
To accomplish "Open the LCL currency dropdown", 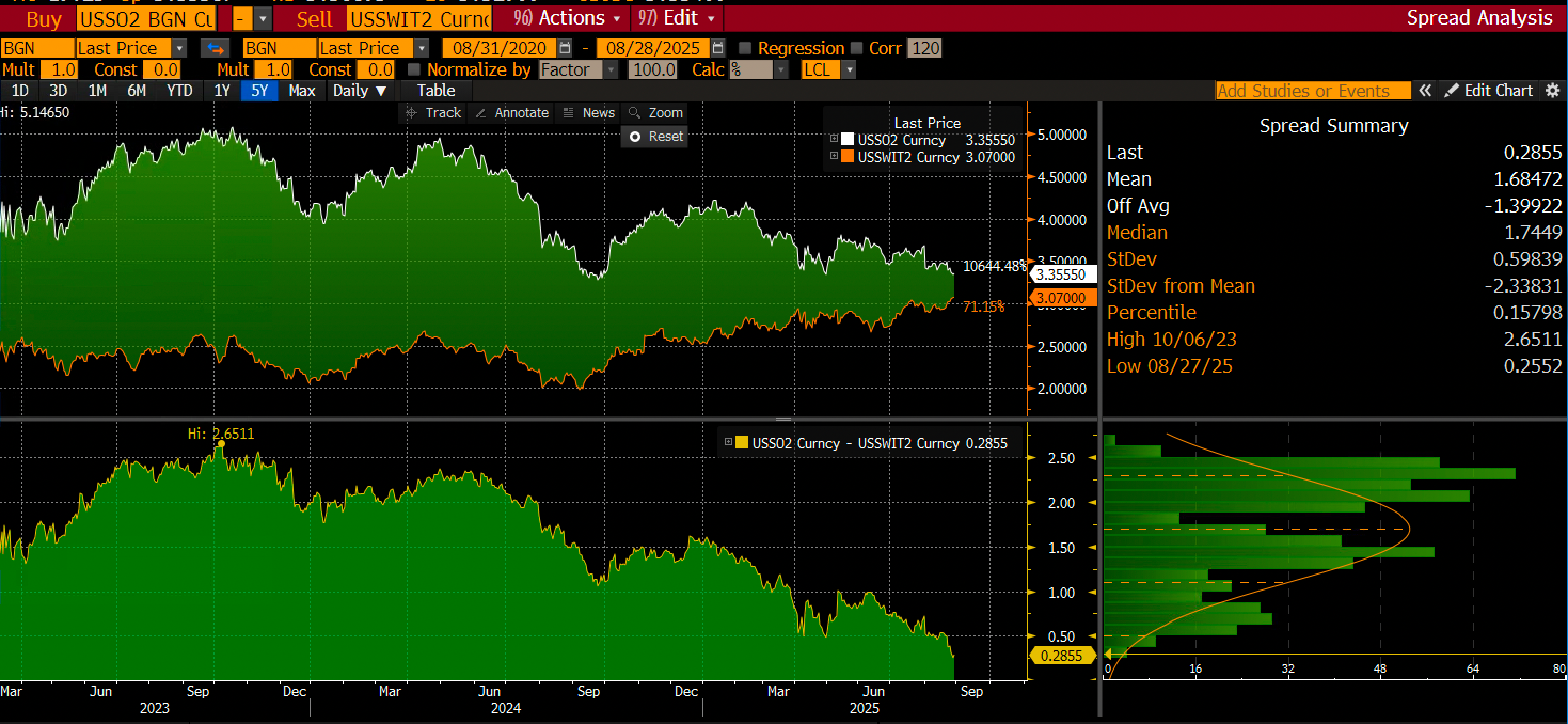I will pos(849,69).
